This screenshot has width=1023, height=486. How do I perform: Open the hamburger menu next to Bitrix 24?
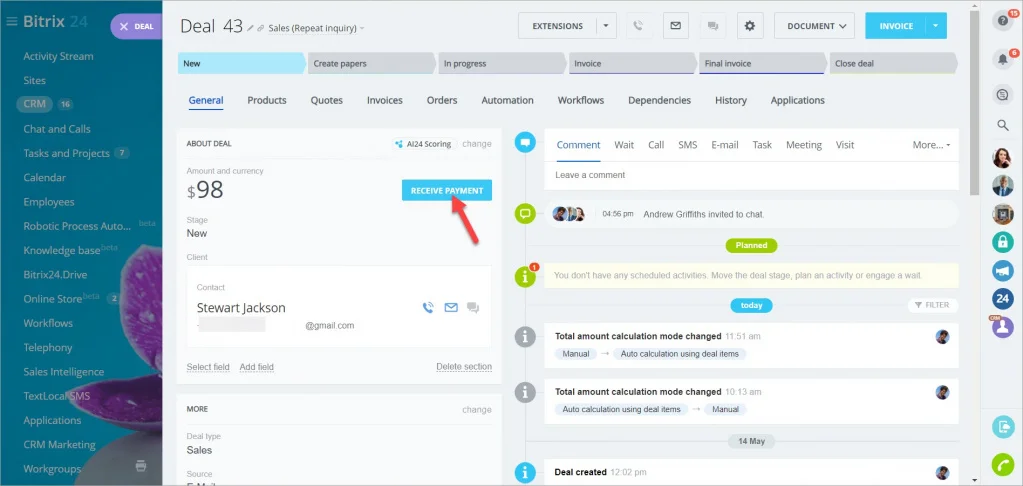[x=11, y=22]
